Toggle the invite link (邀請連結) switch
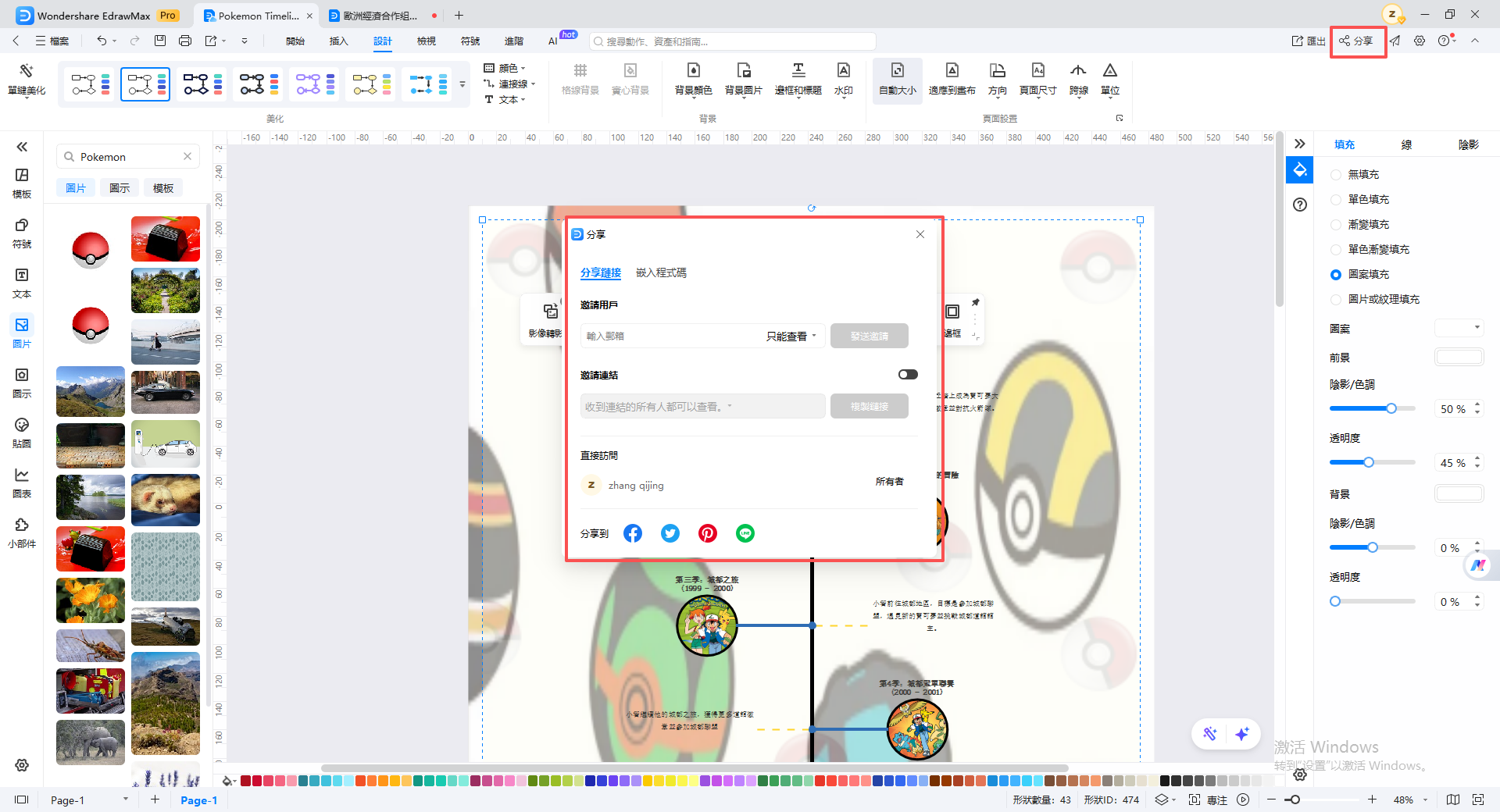The height and width of the screenshot is (812, 1500). coord(908,375)
